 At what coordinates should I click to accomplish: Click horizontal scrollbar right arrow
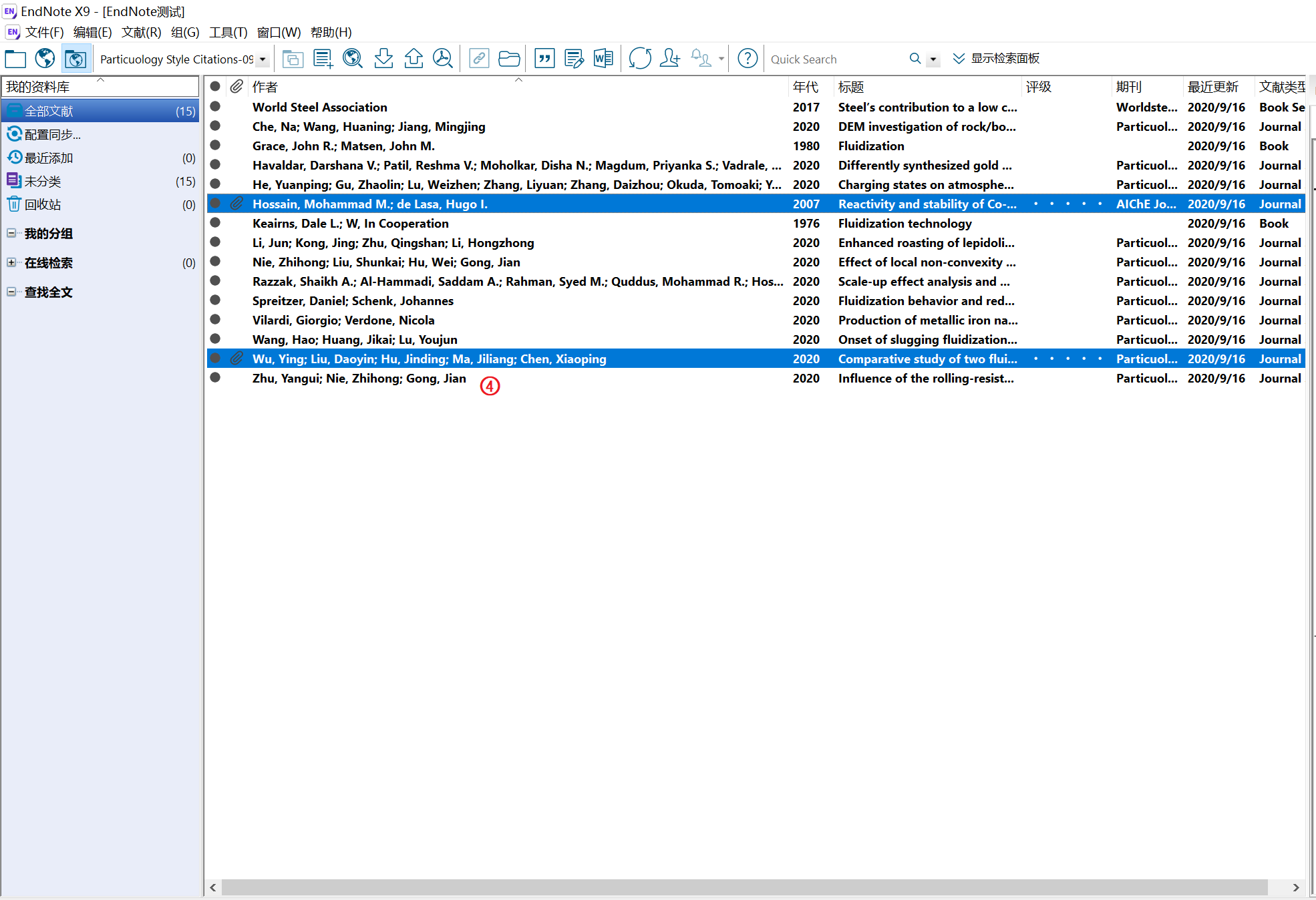pyautogui.click(x=1296, y=887)
